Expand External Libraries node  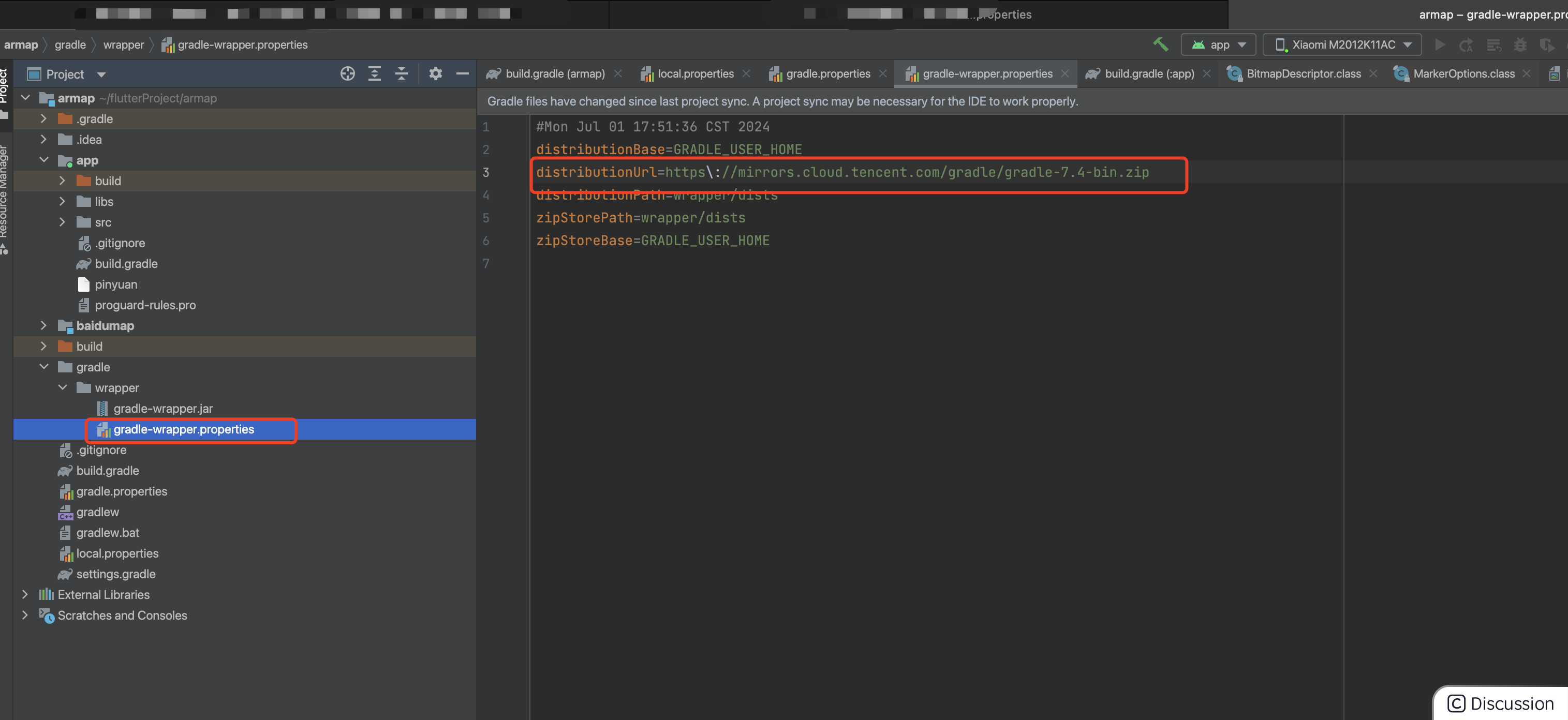25,594
